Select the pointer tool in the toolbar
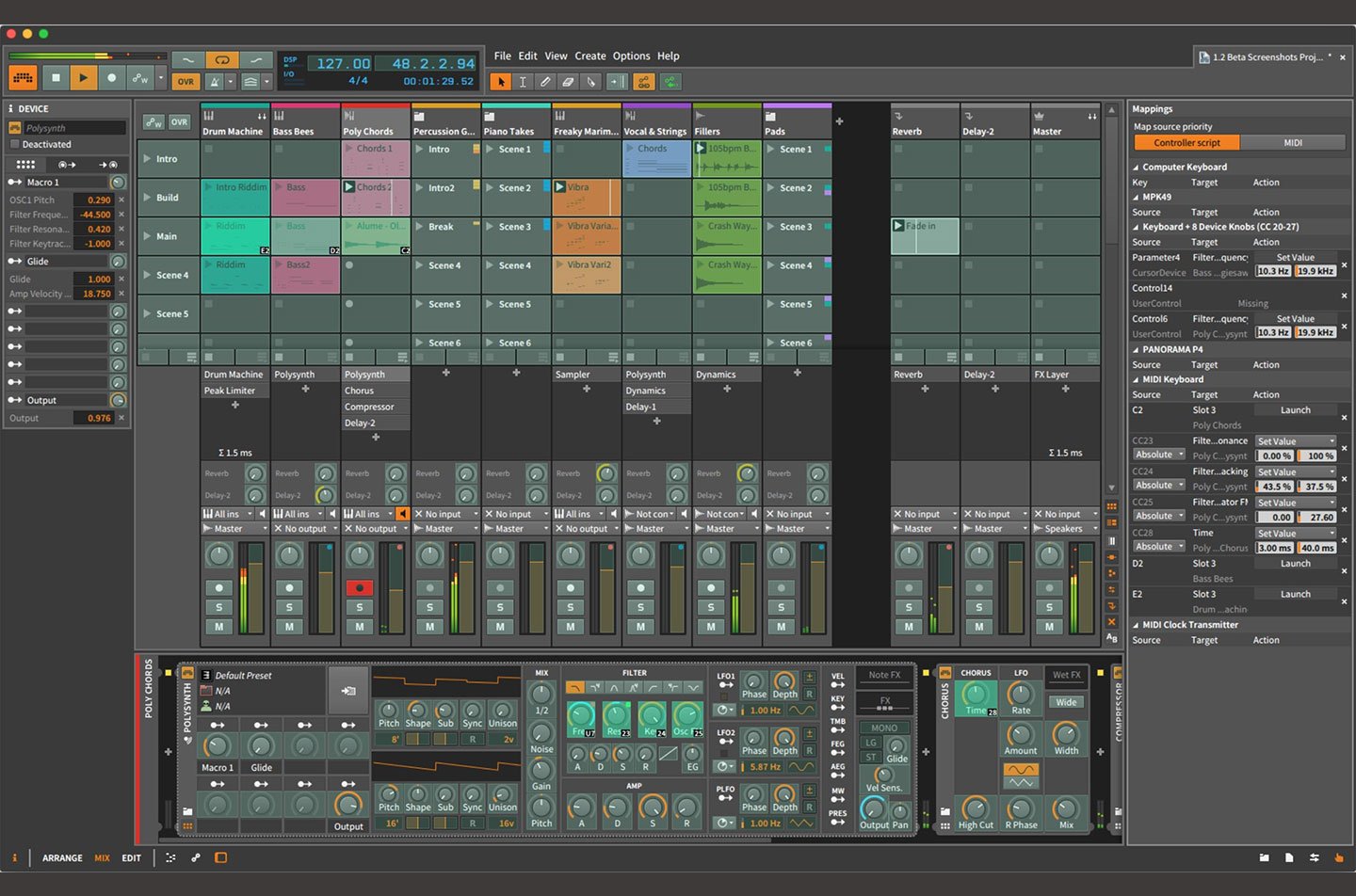 tap(502, 81)
